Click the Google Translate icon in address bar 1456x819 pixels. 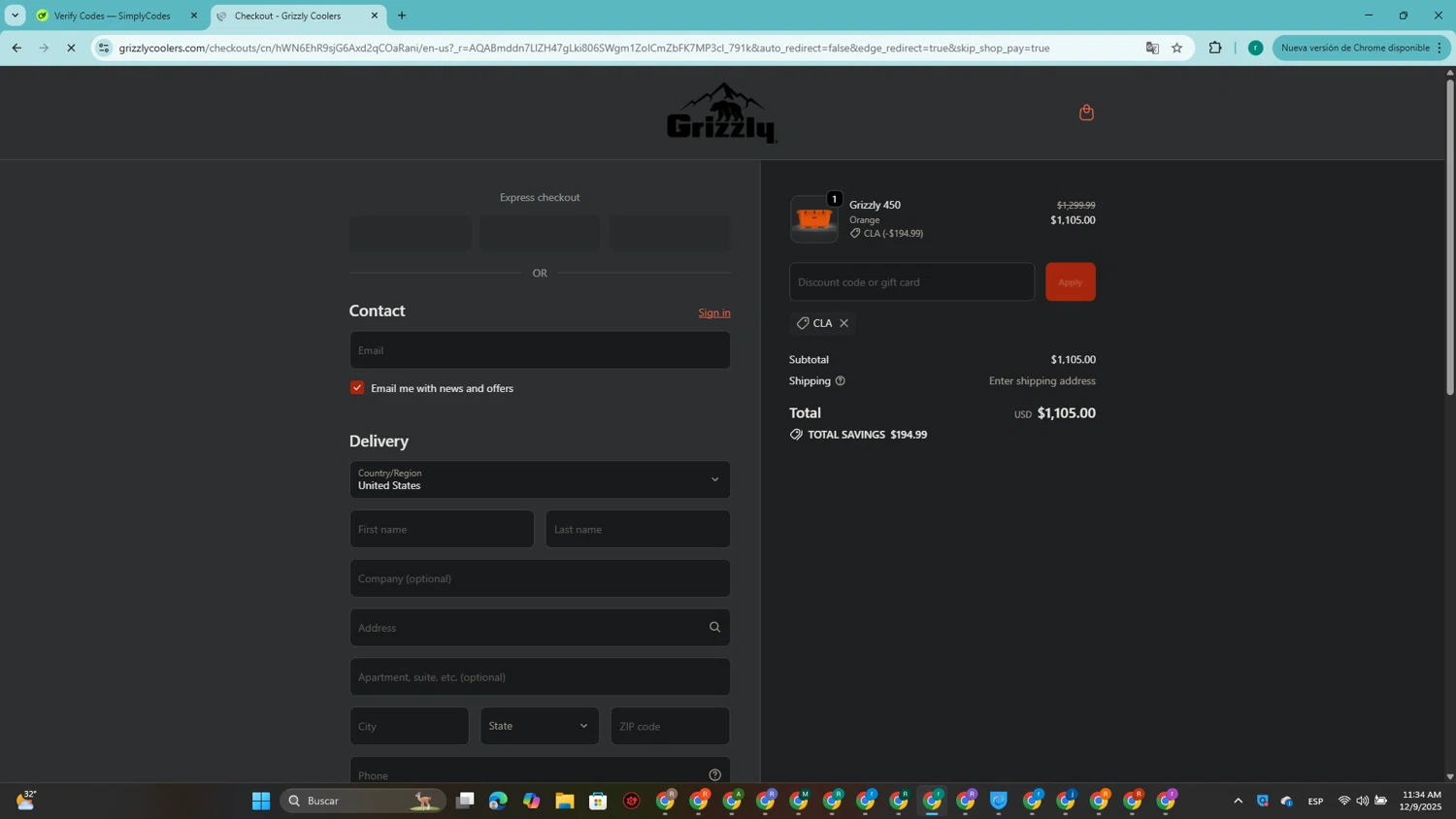point(1152,48)
